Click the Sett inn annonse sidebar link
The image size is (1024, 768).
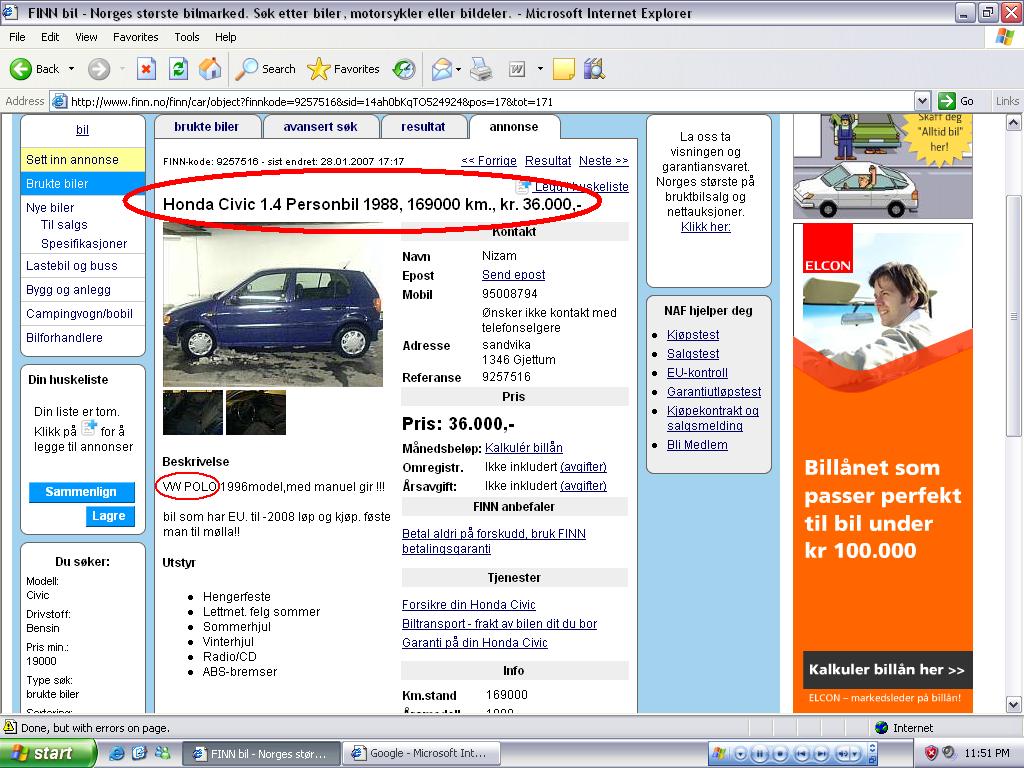pyautogui.click(x=82, y=159)
